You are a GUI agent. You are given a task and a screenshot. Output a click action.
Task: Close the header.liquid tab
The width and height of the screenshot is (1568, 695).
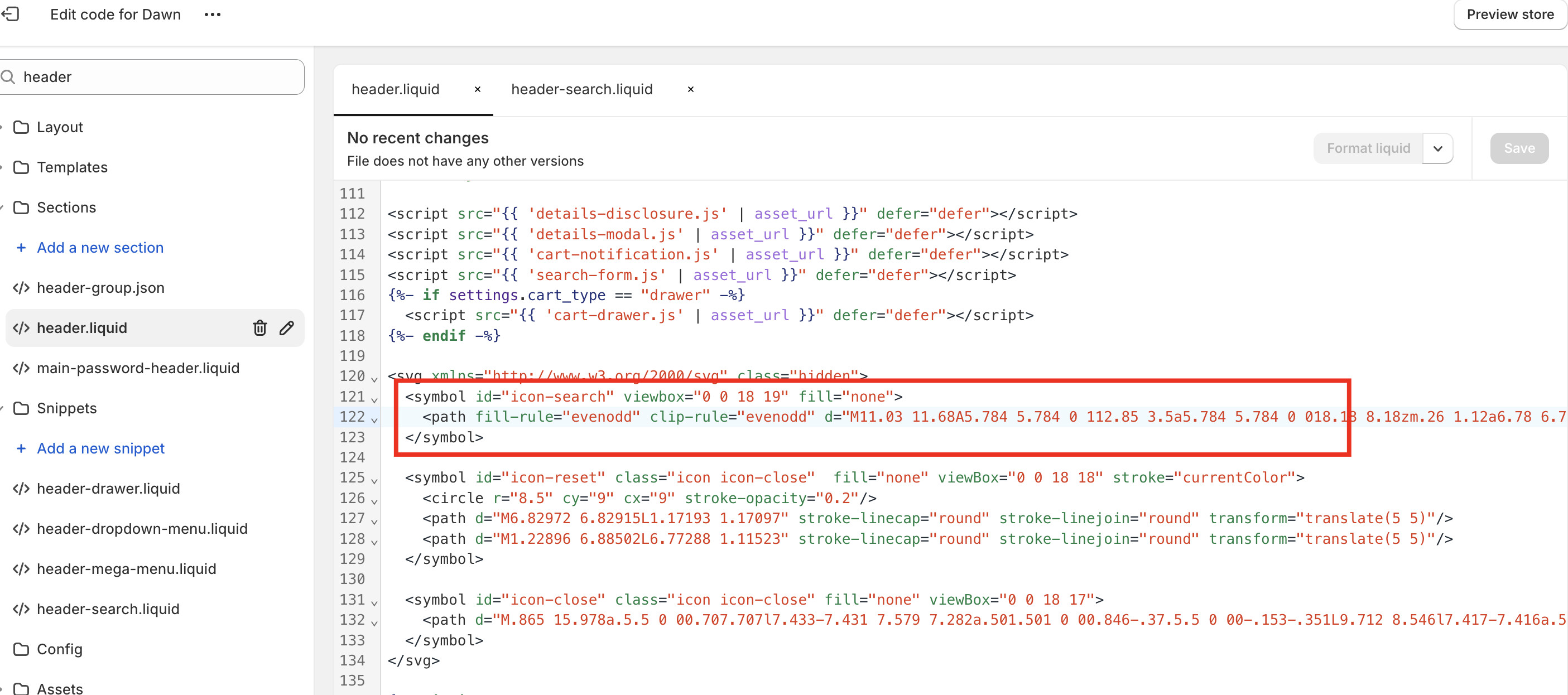point(478,89)
